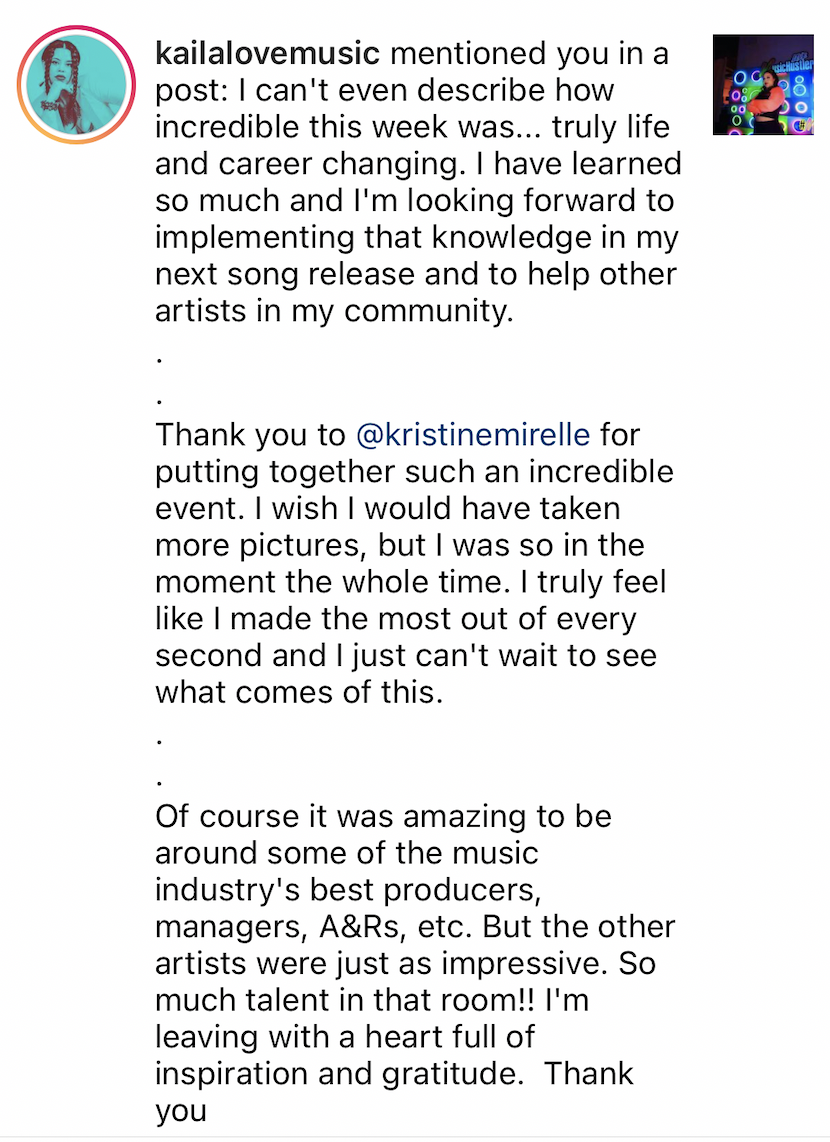Click the final word "you" of the caption
This screenshot has width=830, height=1142.
(x=181, y=1110)
